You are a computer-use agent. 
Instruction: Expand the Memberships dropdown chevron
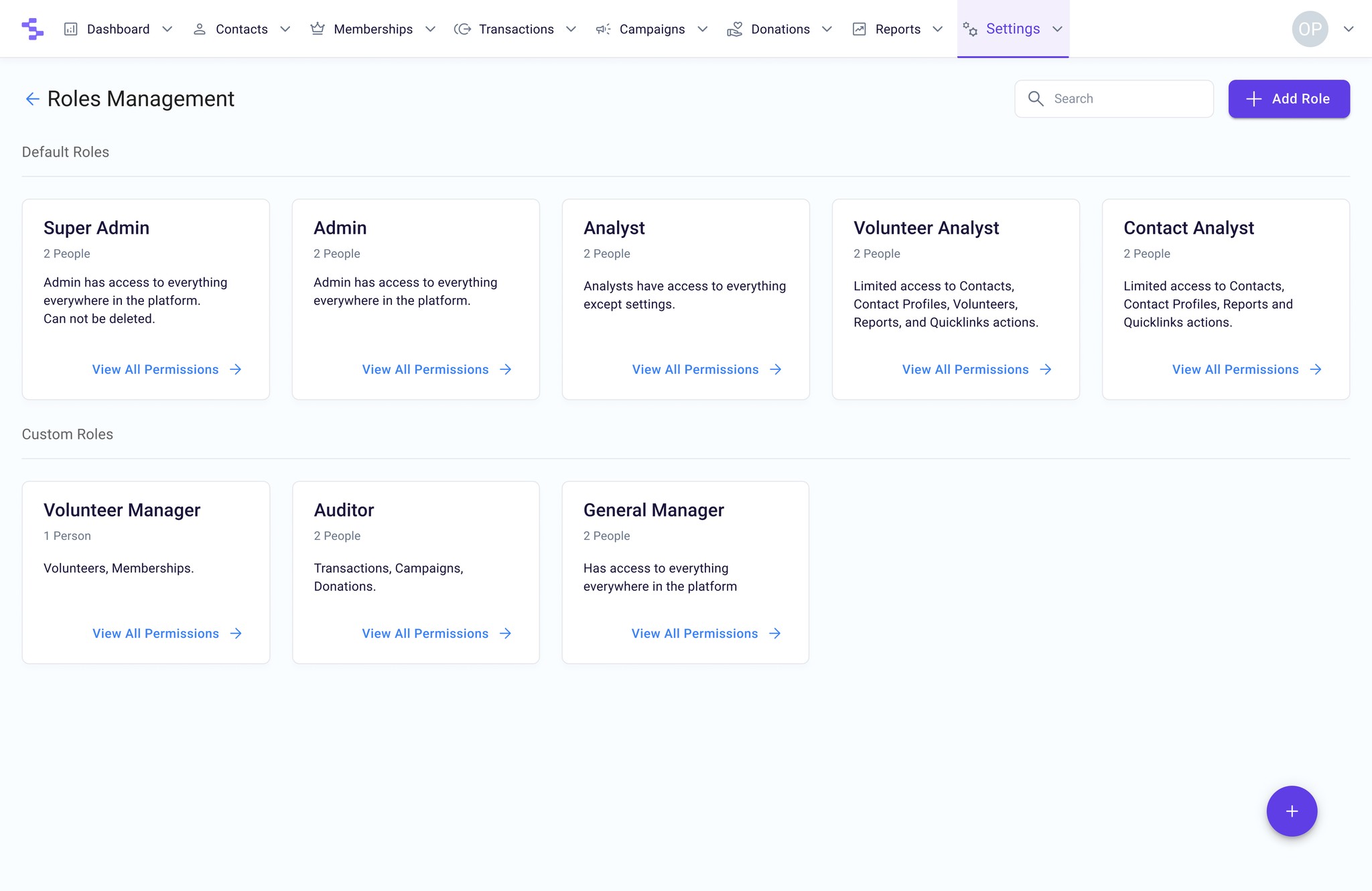click(x=431, y=29)
